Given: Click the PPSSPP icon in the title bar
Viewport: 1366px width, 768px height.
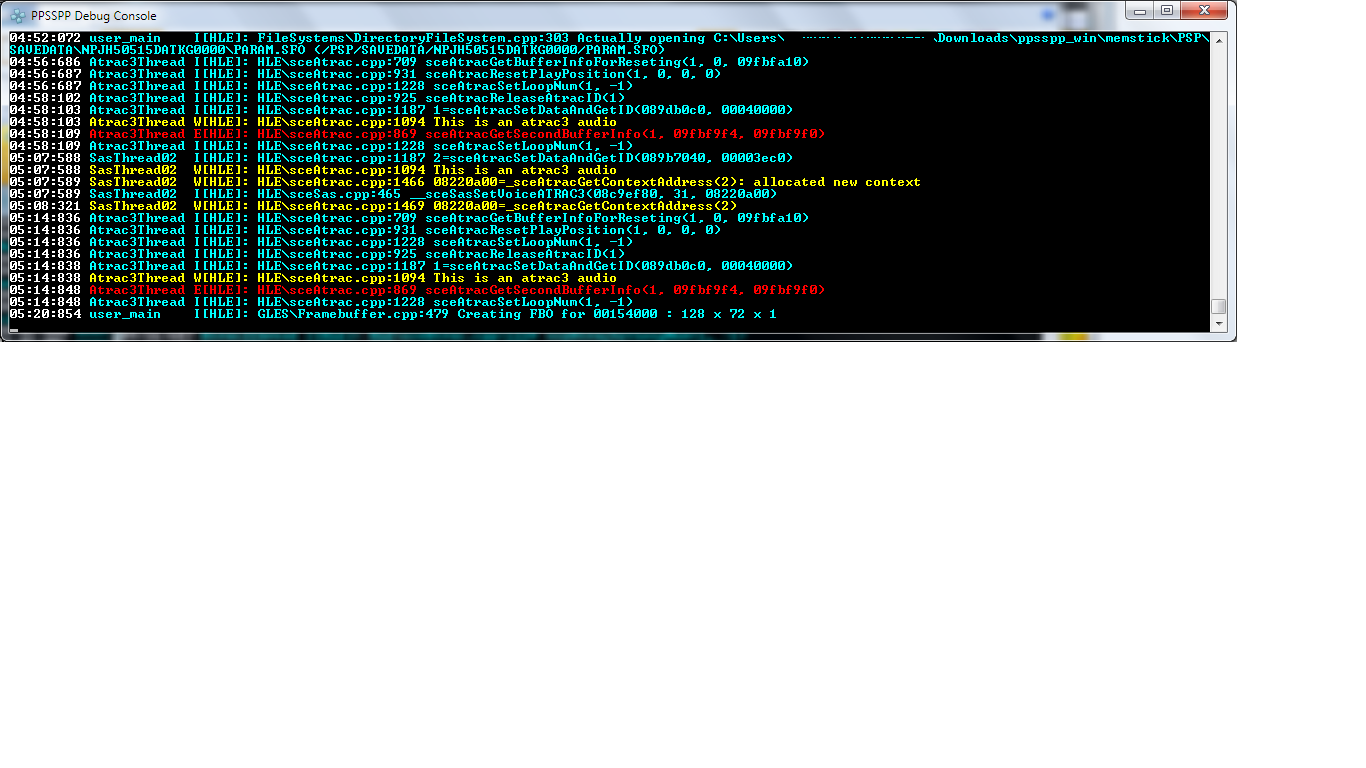Looking at the screenshot, I should (x=18, y=16).
